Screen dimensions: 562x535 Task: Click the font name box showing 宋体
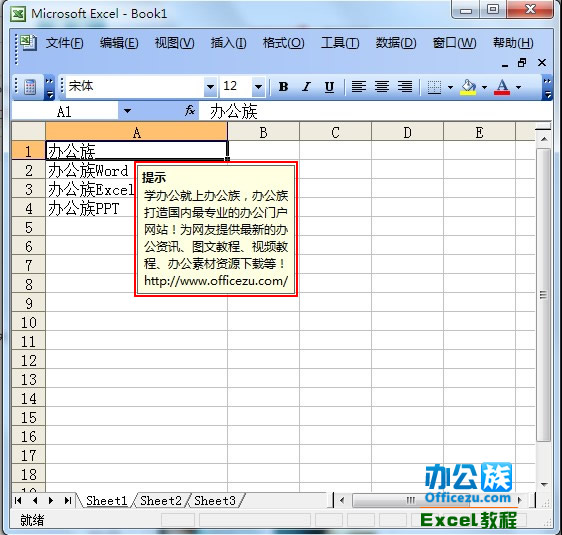(135, 87)
